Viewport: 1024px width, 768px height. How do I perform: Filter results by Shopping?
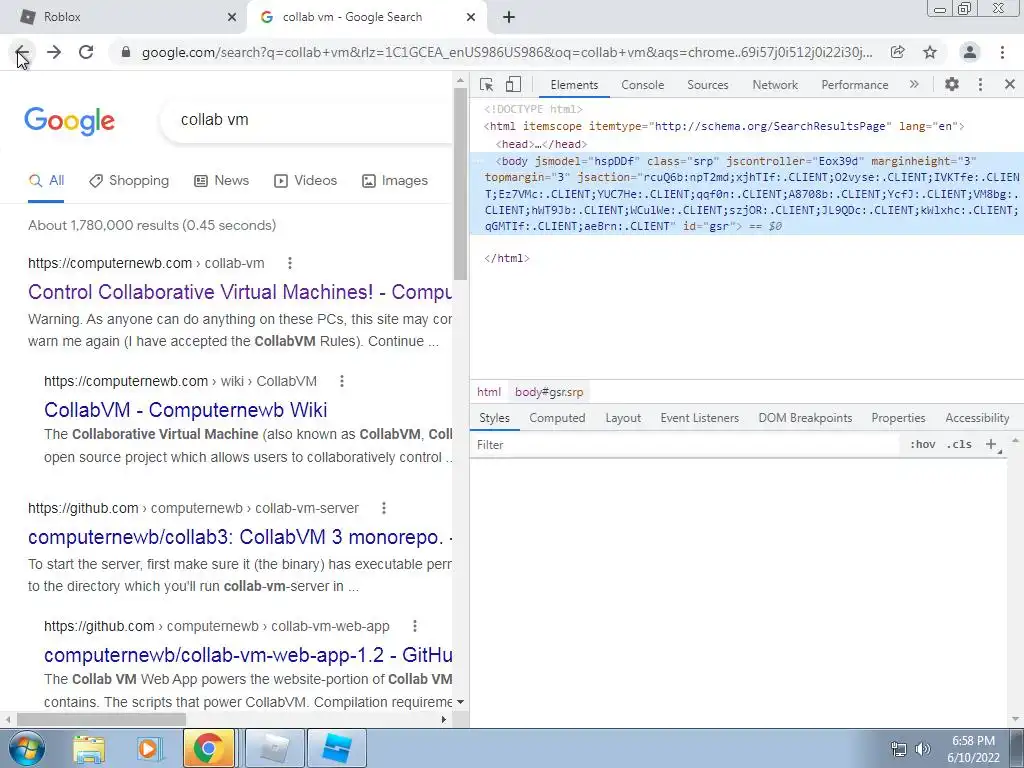point(129,181)
